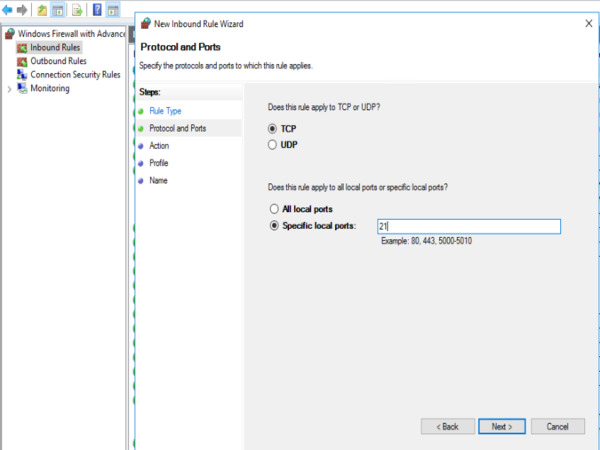This screenshot has width=600, height=450.
Task: Click the Back arrow toolbar icon
Action: pos(7,10)
